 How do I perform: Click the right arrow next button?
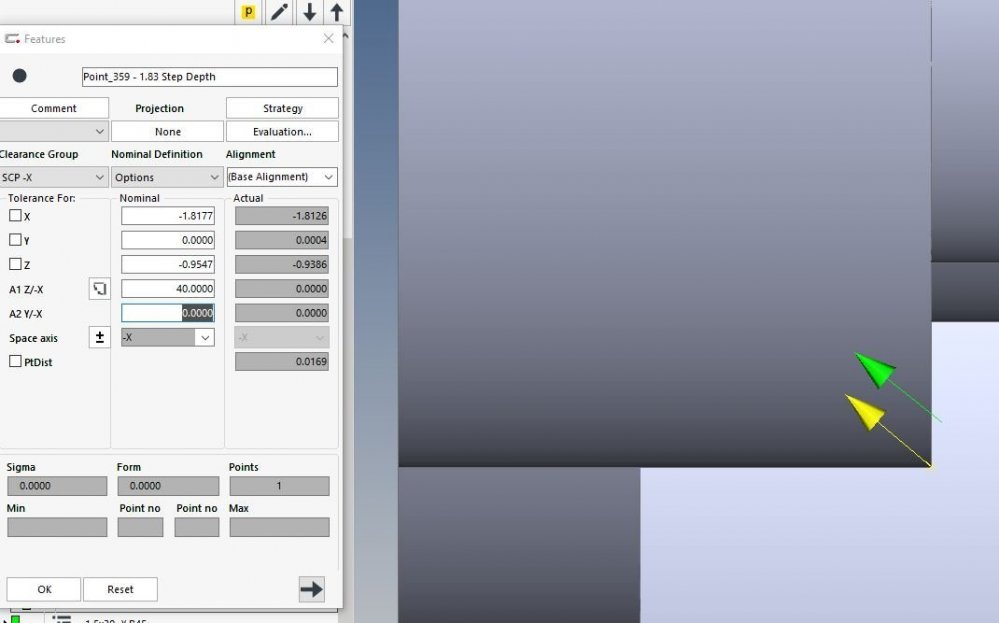click(312, 589)
